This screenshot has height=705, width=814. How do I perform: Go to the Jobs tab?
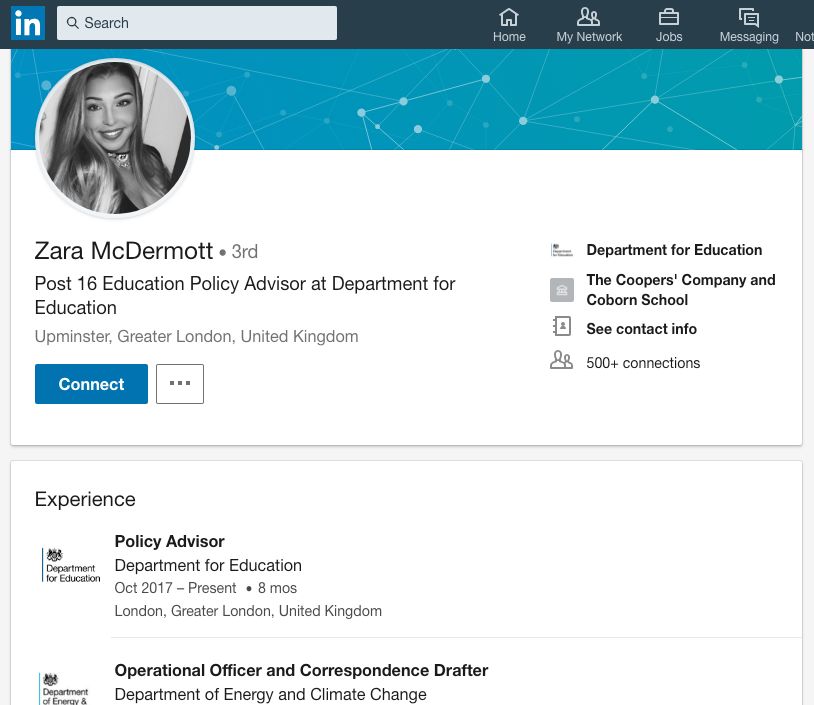[x=669, y=25]
